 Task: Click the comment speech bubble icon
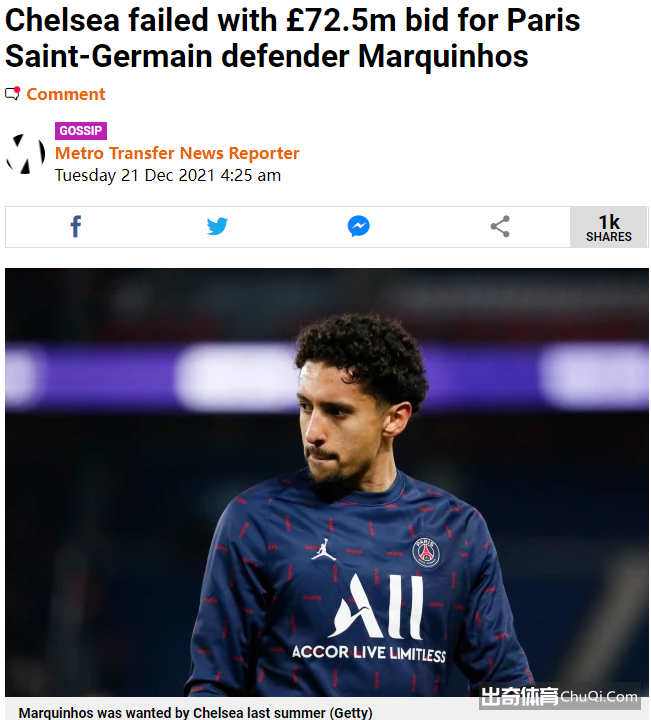tap(13, 94)
